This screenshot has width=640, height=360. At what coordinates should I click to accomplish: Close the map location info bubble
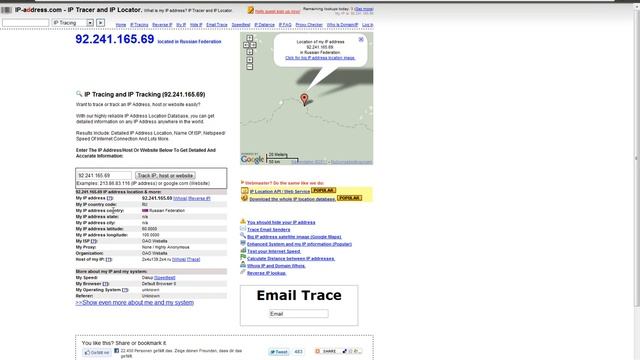tap(361, 39)
